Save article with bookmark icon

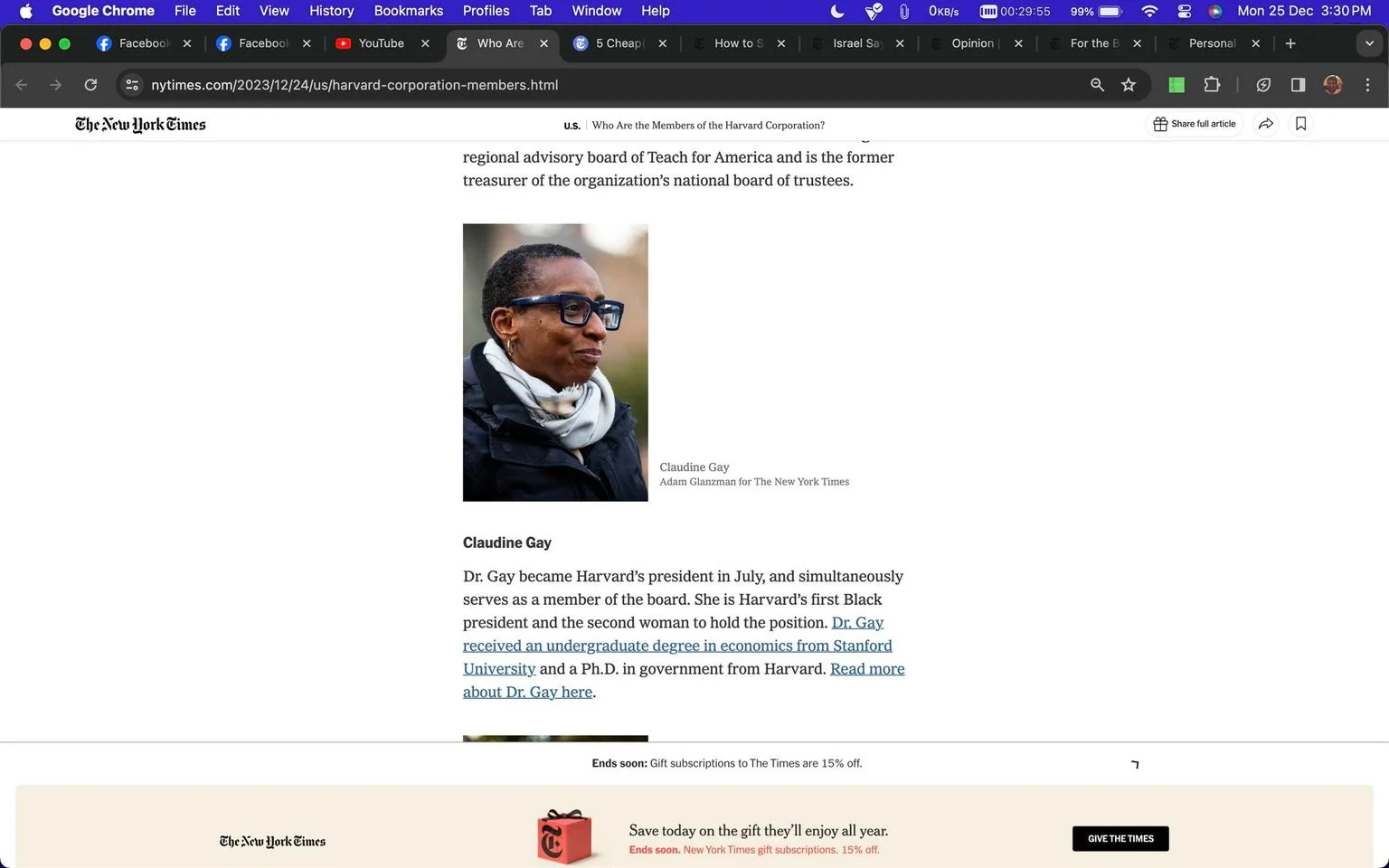[x=1300, y=124]
